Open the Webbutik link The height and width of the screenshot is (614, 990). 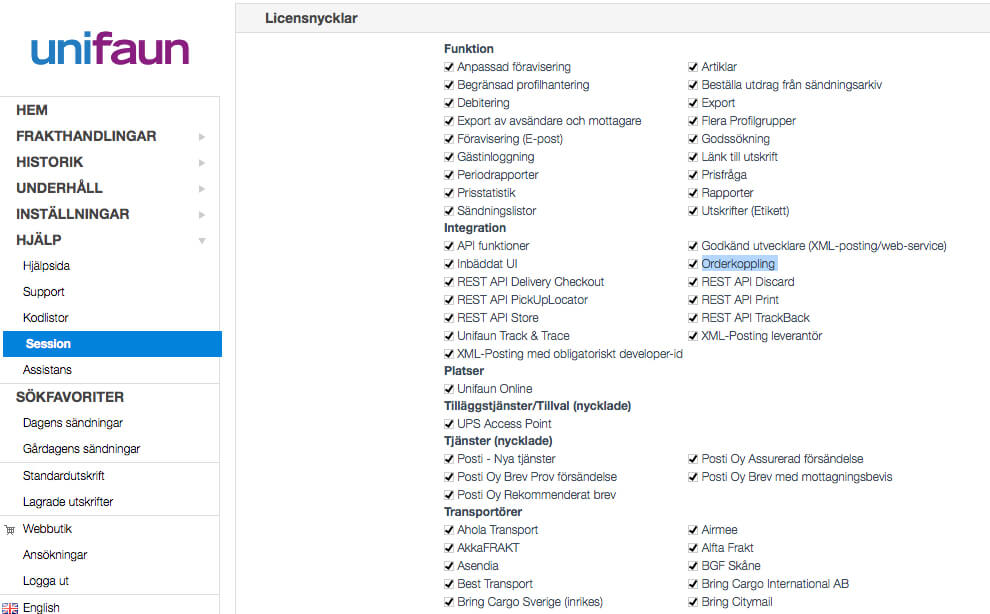pyautogui.click(x=47, y=529)
